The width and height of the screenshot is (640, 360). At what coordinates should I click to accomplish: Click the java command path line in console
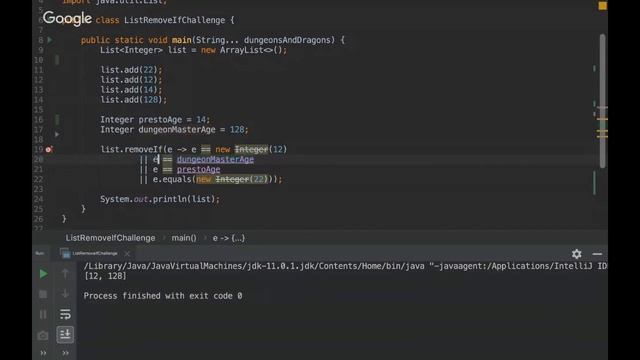[345, 266]
